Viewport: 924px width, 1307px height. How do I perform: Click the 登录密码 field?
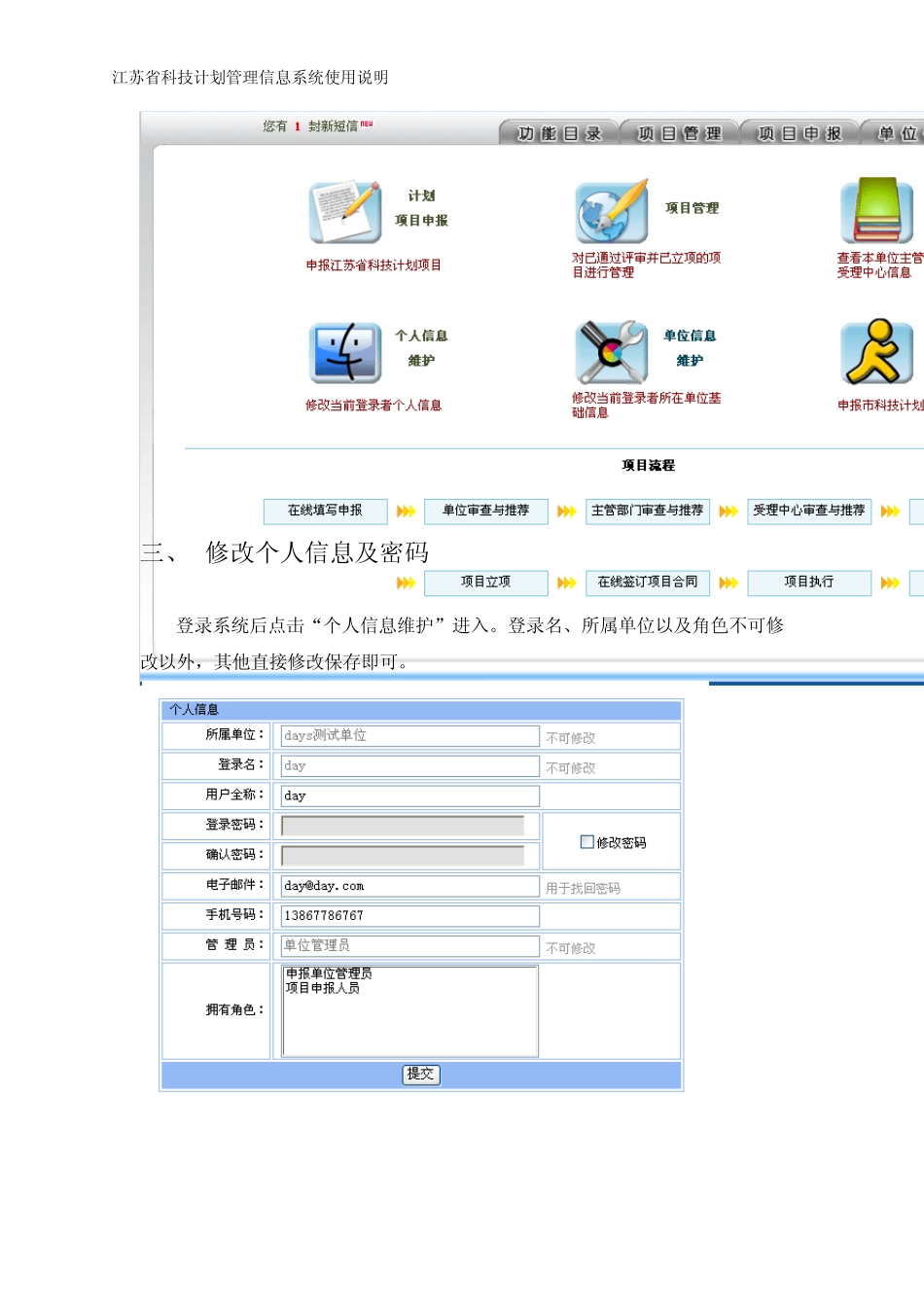403,827
